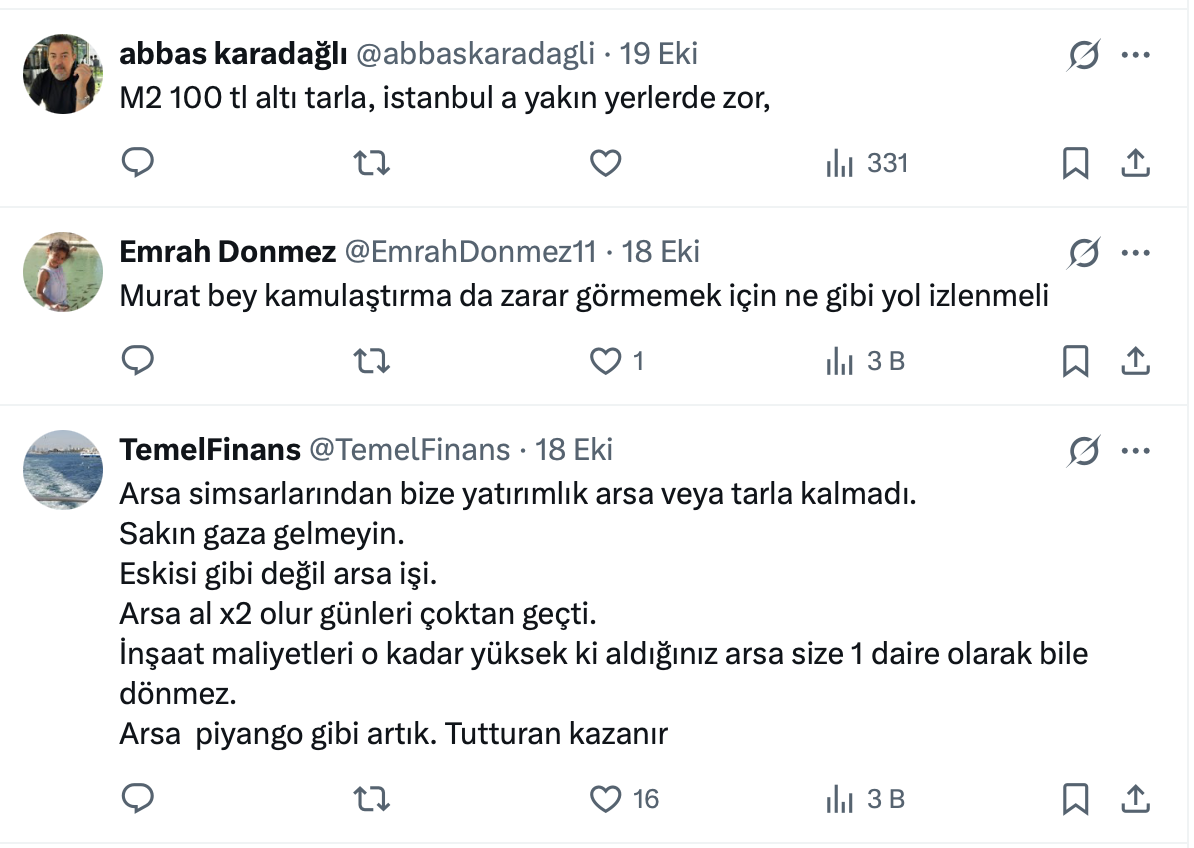Open more menu on Emrah Donmez's tweet

1135,254
